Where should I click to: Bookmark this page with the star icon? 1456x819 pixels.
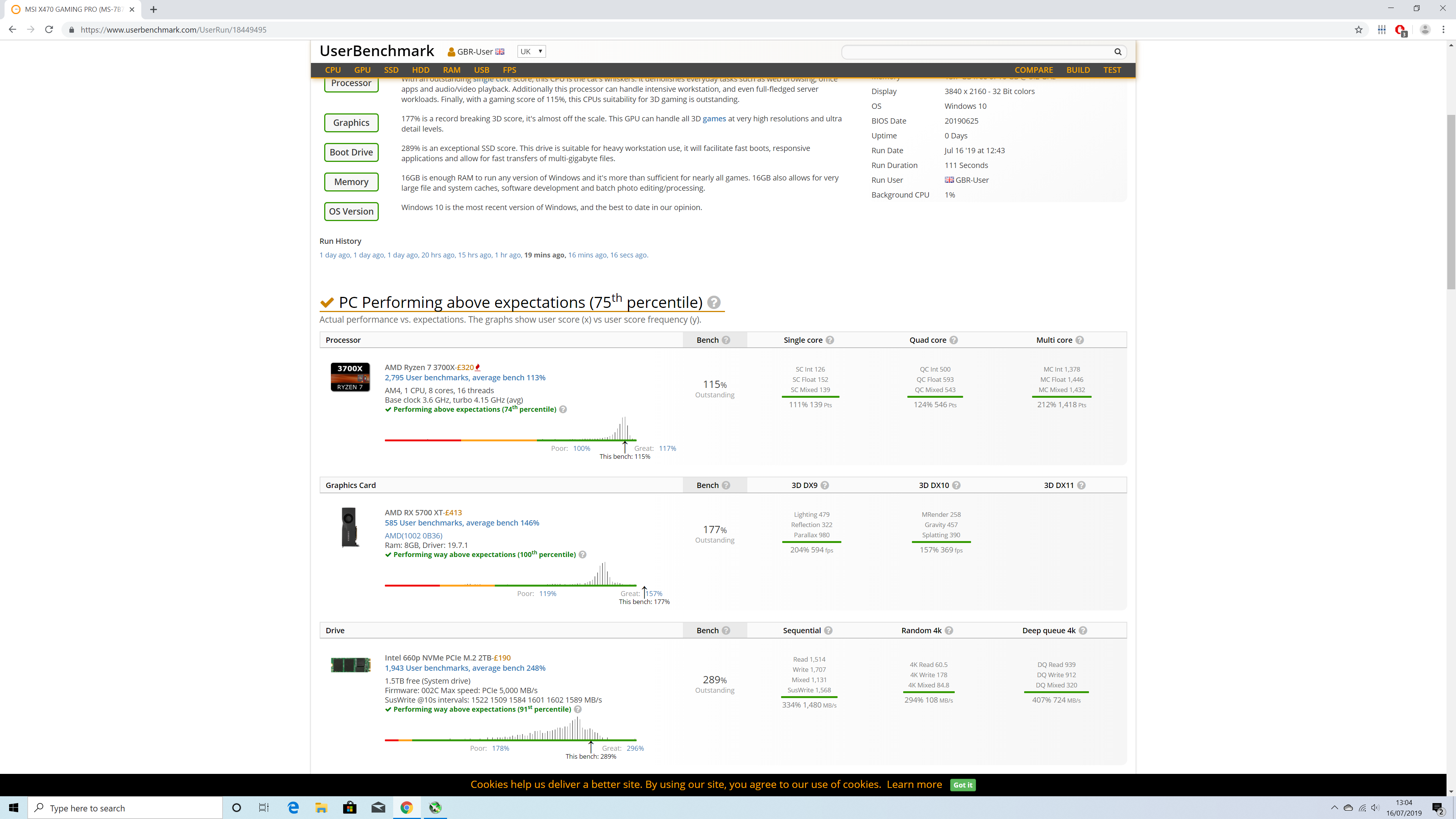click(x=1359, y=30)
